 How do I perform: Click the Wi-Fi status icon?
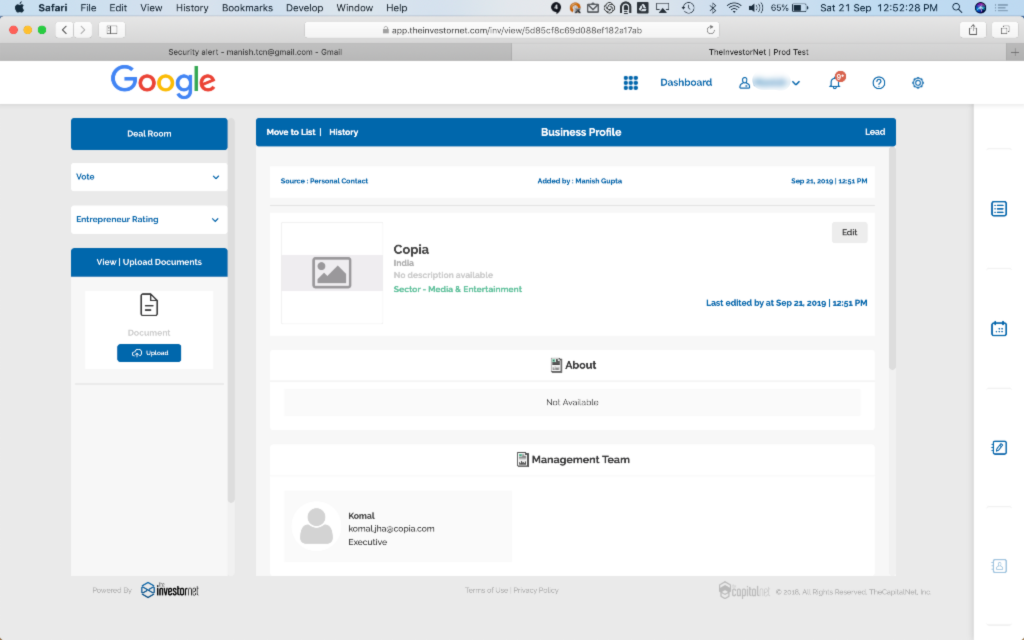[734, 8]
